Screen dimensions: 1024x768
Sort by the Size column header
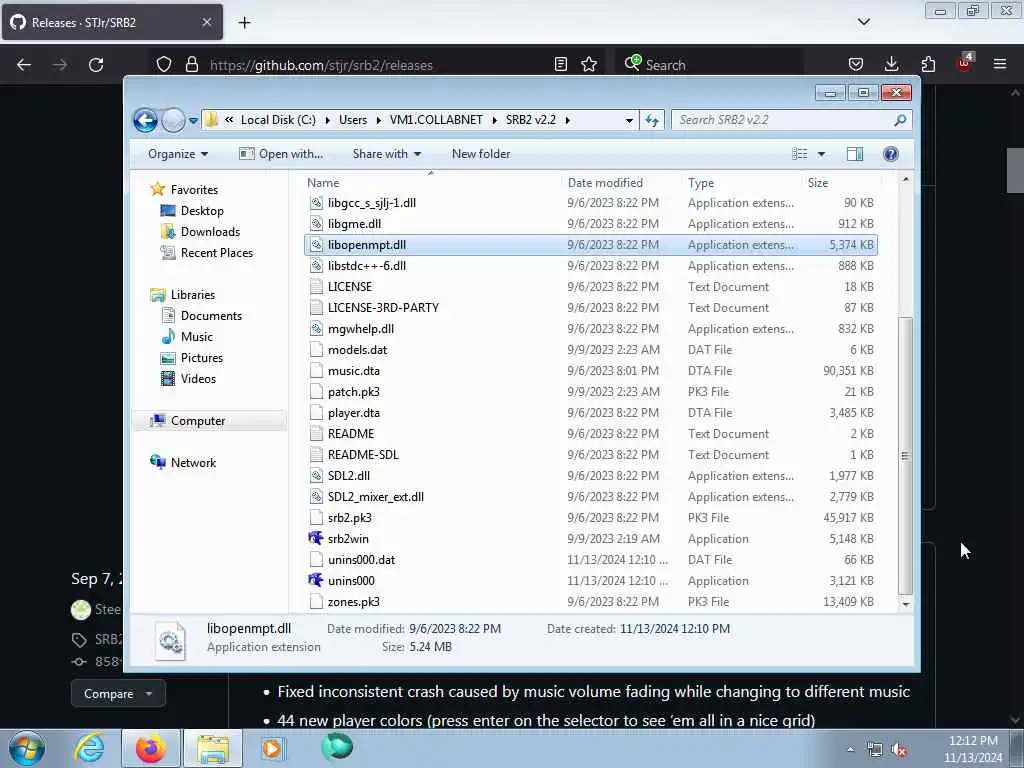818,183
